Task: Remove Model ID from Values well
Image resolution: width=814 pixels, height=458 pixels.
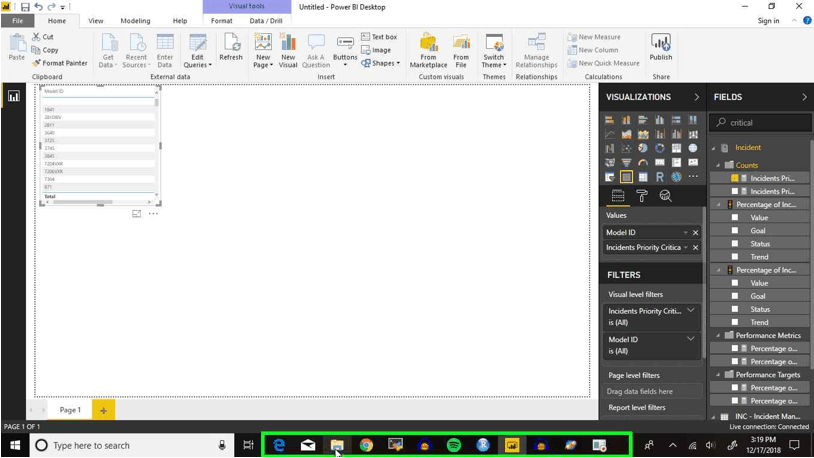Action: pyautogui.click(x=695, y=233)
